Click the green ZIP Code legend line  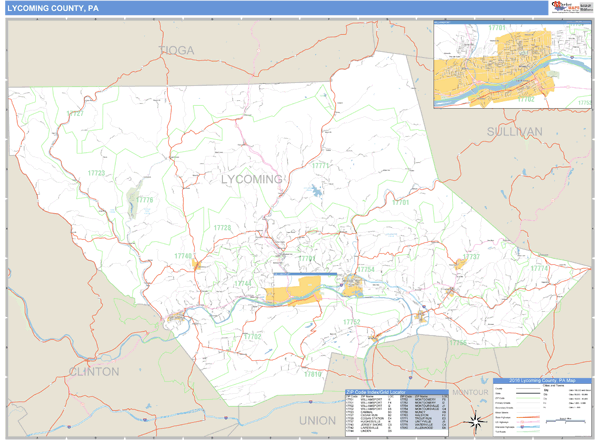point(528,398)
